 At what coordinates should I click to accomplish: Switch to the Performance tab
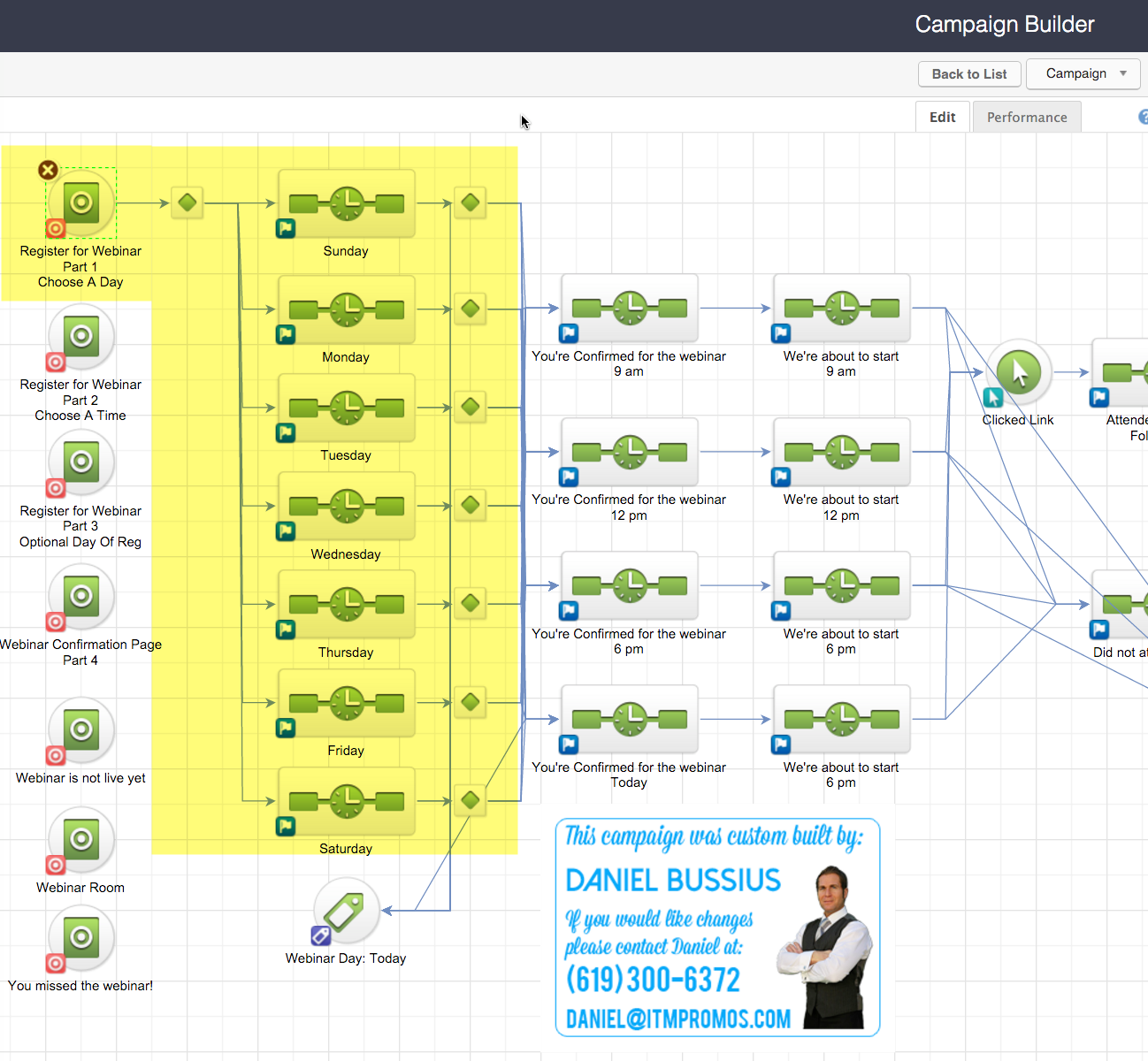1026,117
